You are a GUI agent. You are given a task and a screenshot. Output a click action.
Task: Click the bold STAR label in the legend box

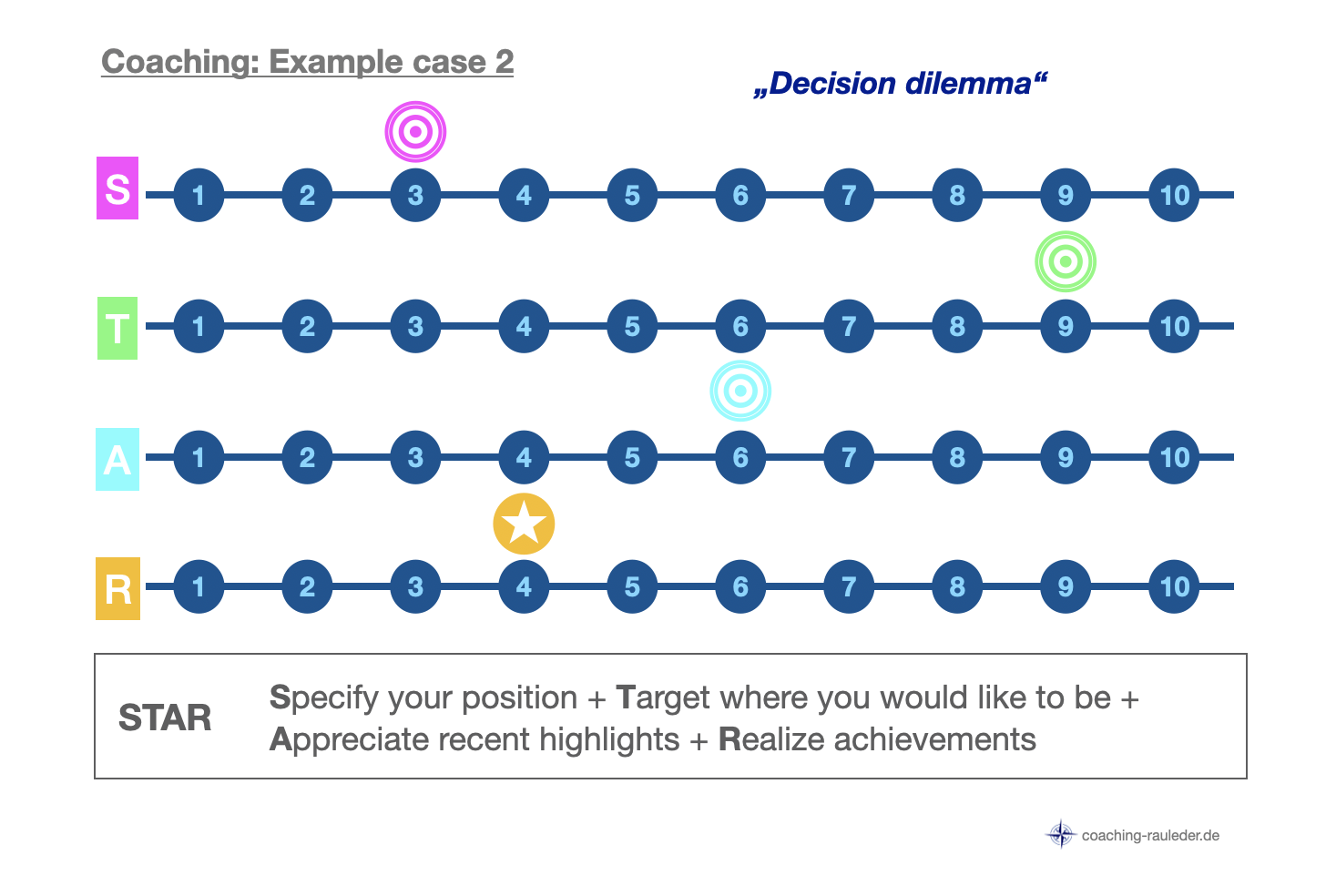(165, 718)
